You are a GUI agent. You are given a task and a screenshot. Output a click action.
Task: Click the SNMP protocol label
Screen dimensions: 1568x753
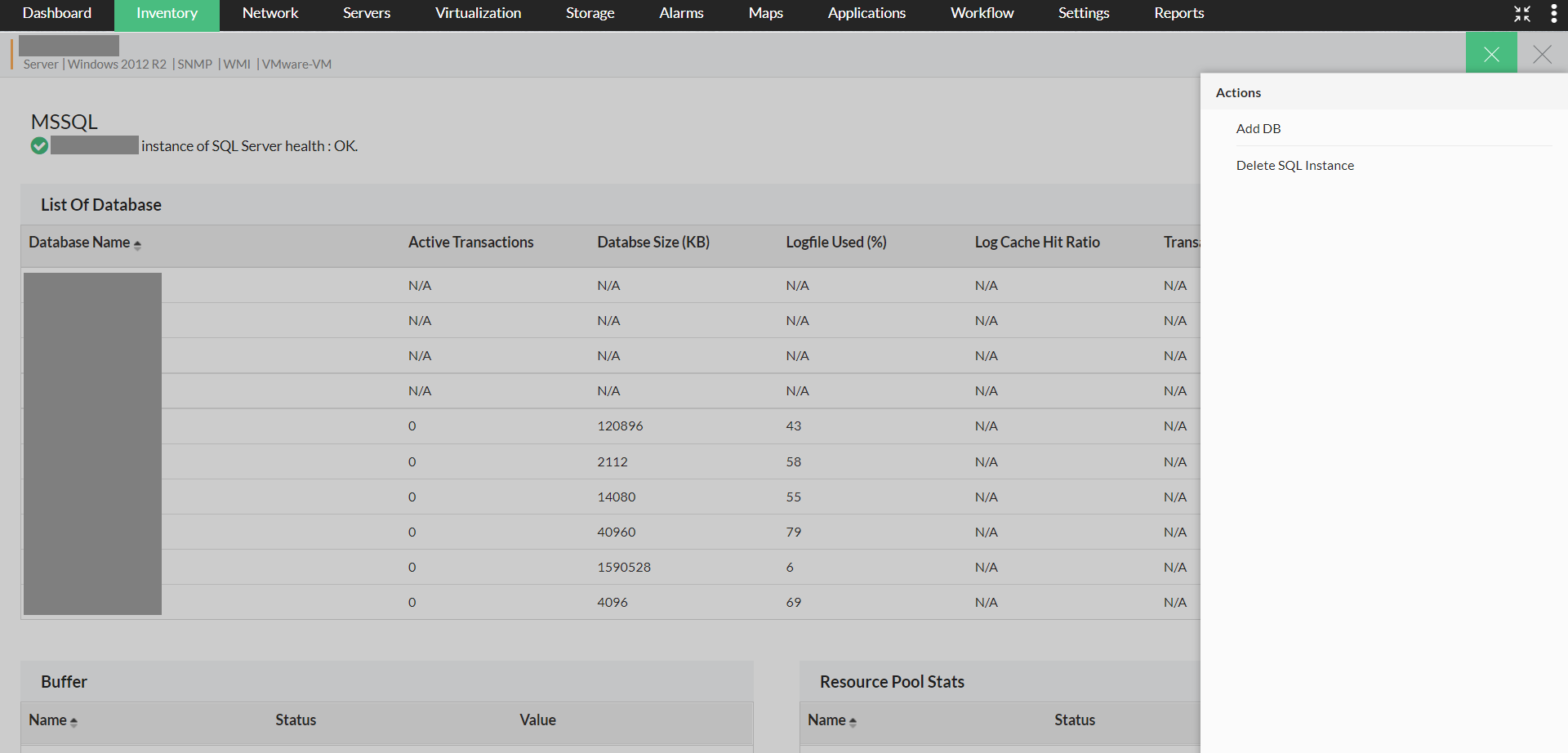[x=195, y=65]
